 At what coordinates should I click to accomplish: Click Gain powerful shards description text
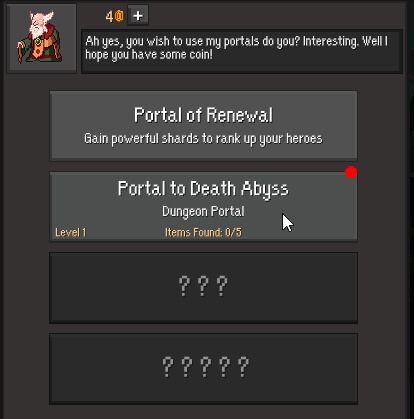point(203,138)
